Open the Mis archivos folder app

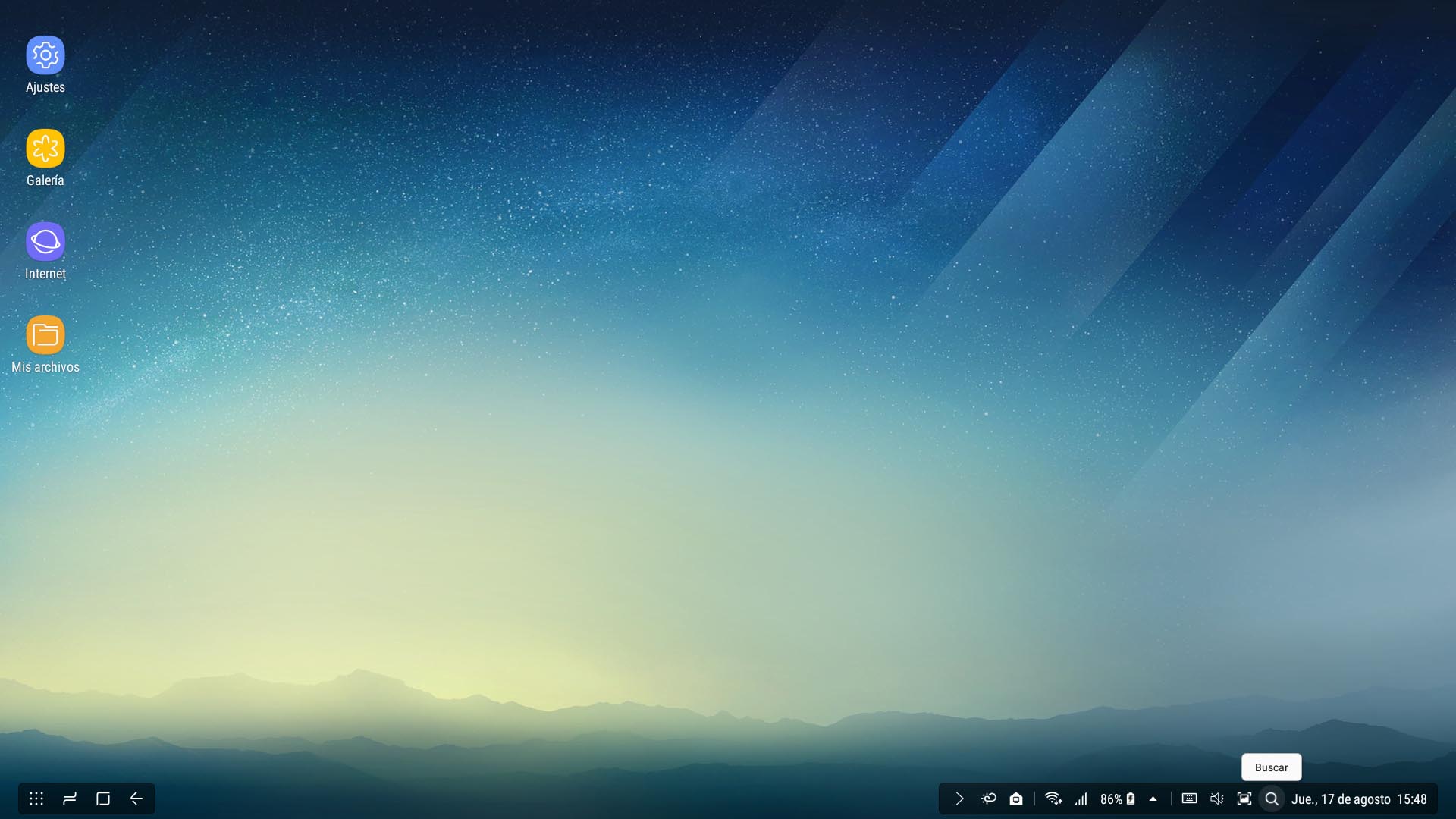coord(45,334)
